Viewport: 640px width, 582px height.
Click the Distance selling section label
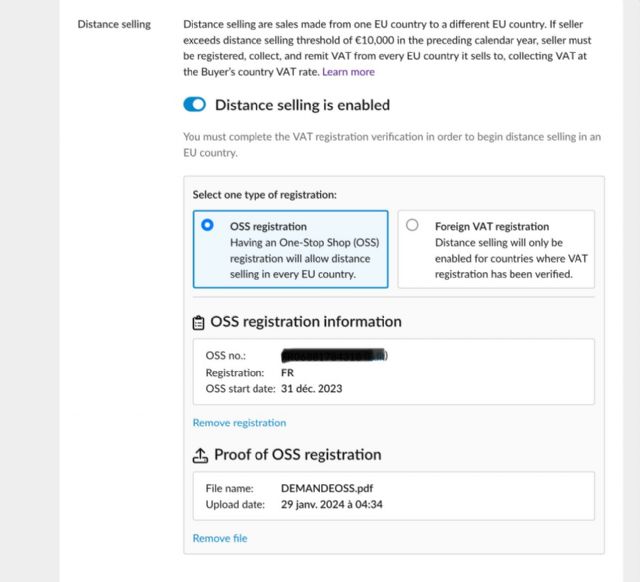coord(114,24)
